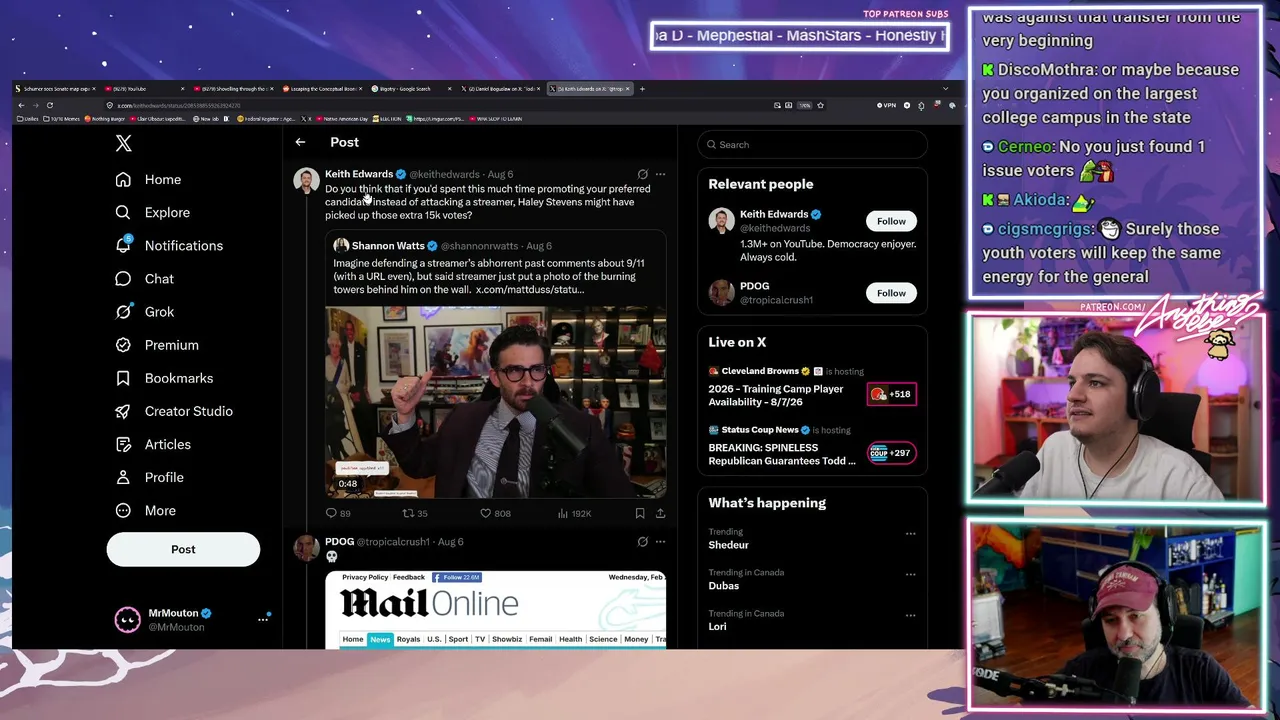Screen dimensions: 1280x720
Task: Bookmark Keith Edwards' post
Action: click(x=640, y=513)
